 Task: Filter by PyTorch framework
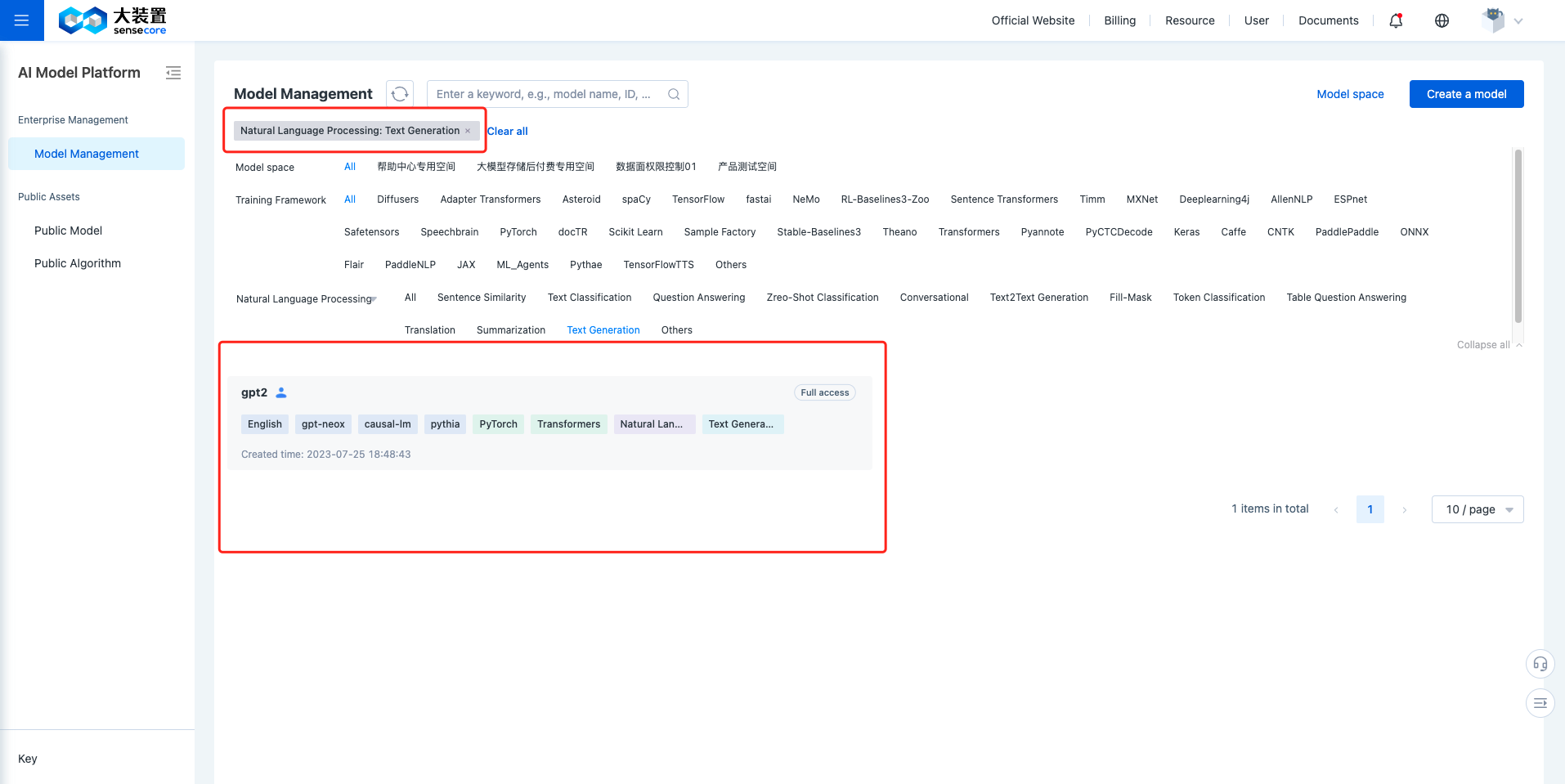click(x=518, y=232)
